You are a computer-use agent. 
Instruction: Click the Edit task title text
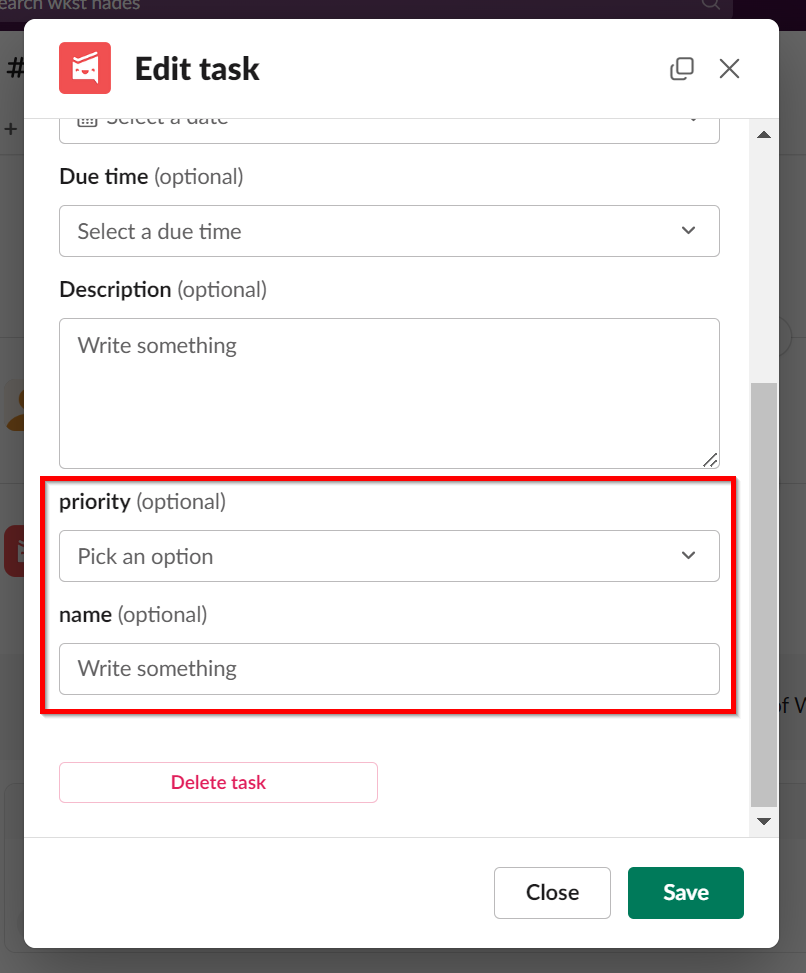pos(197,69)
